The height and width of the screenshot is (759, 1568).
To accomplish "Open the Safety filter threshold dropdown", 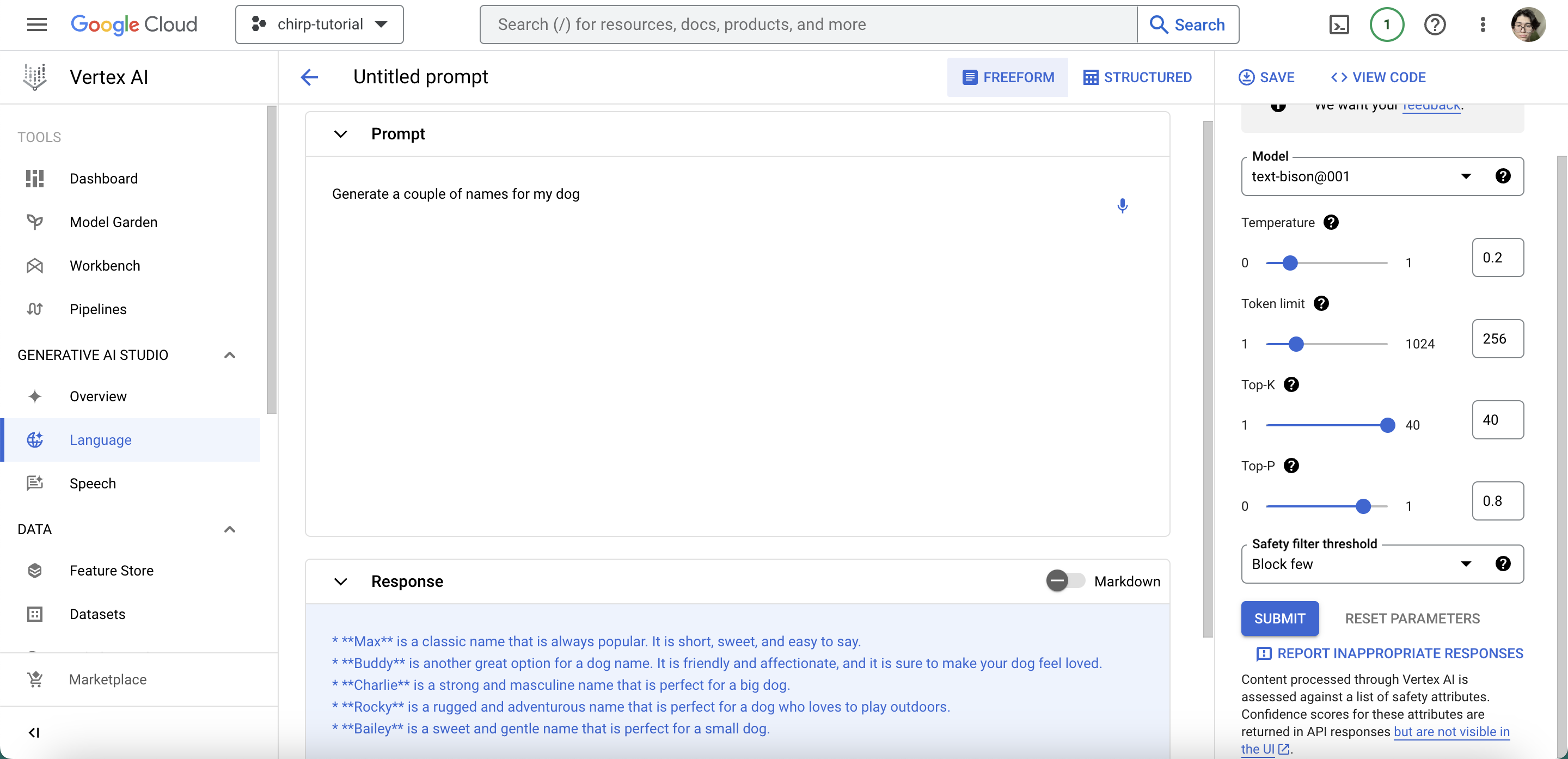I will pyautogui.click(x=1357, y=564).
